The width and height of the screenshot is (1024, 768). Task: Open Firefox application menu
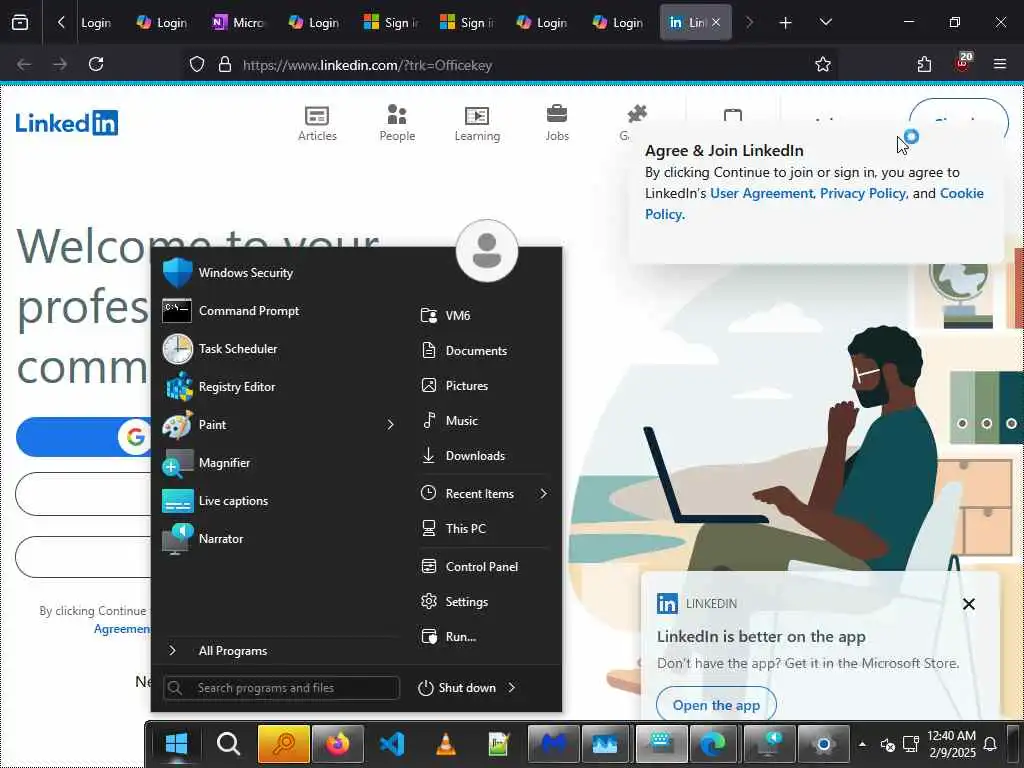coord(1000,64)
